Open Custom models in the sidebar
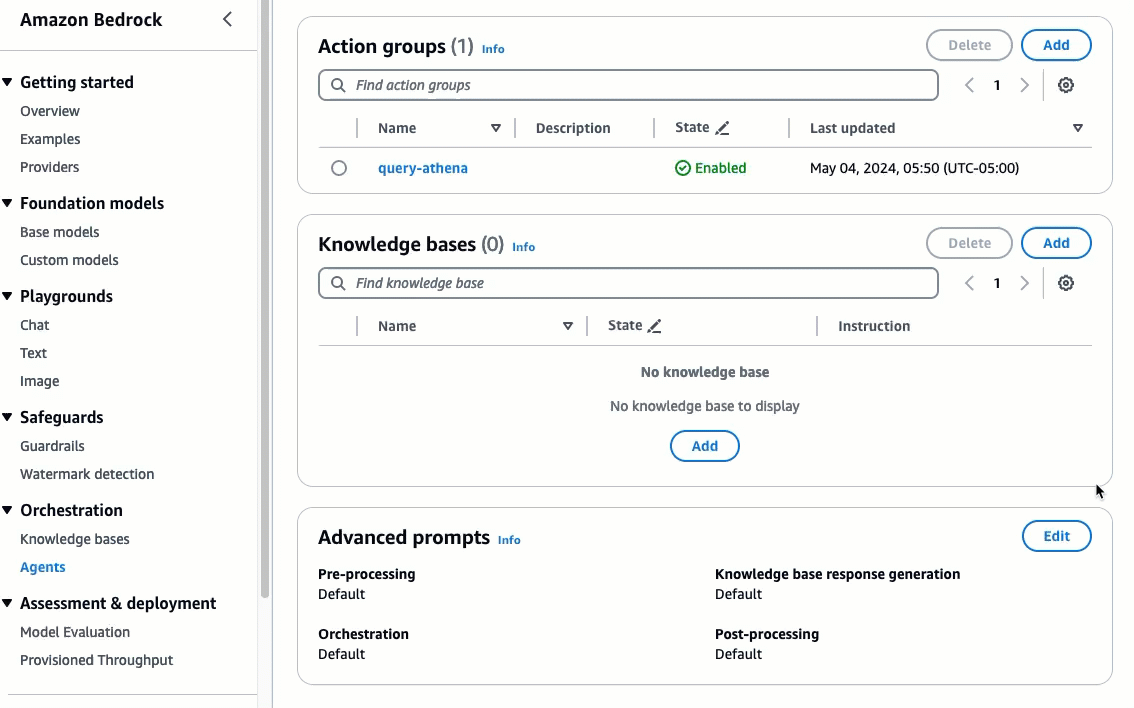1134x708 pixels. [69, 260]
